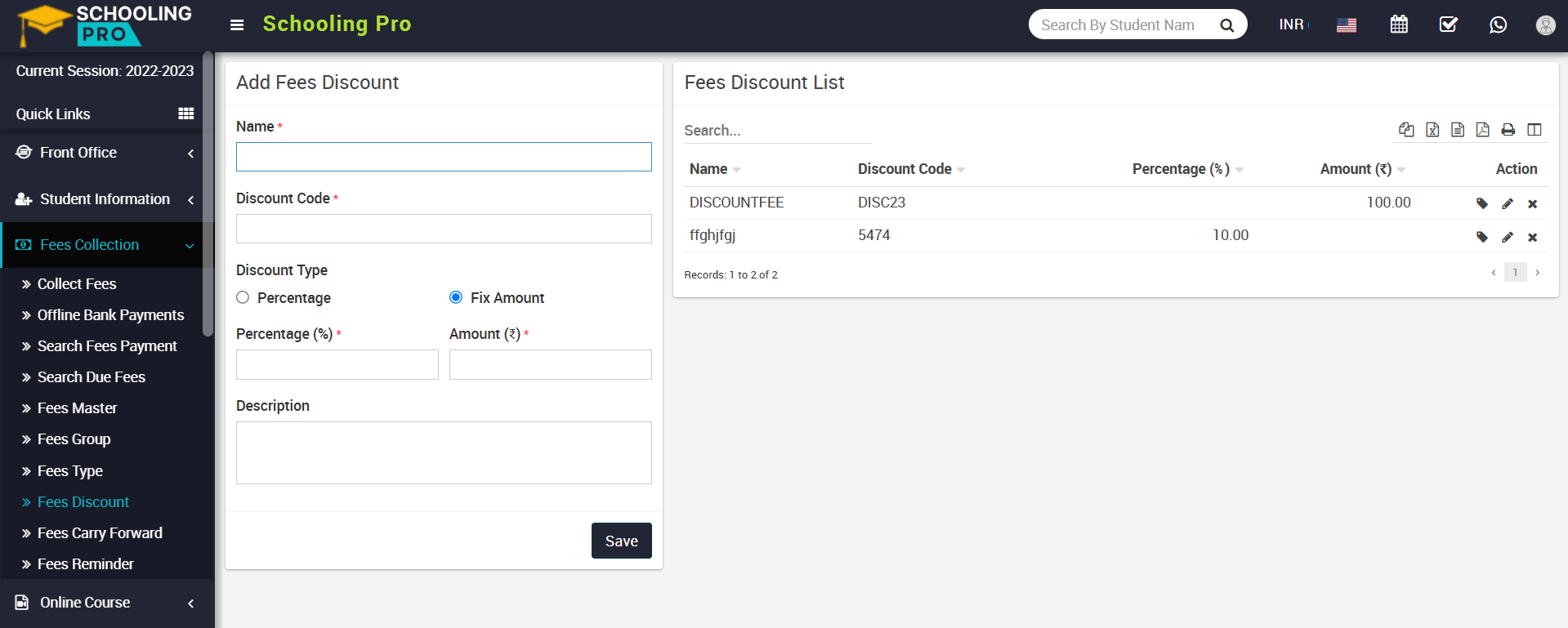Click the sidebar vertical scrollbar

[x=208, y=194]
